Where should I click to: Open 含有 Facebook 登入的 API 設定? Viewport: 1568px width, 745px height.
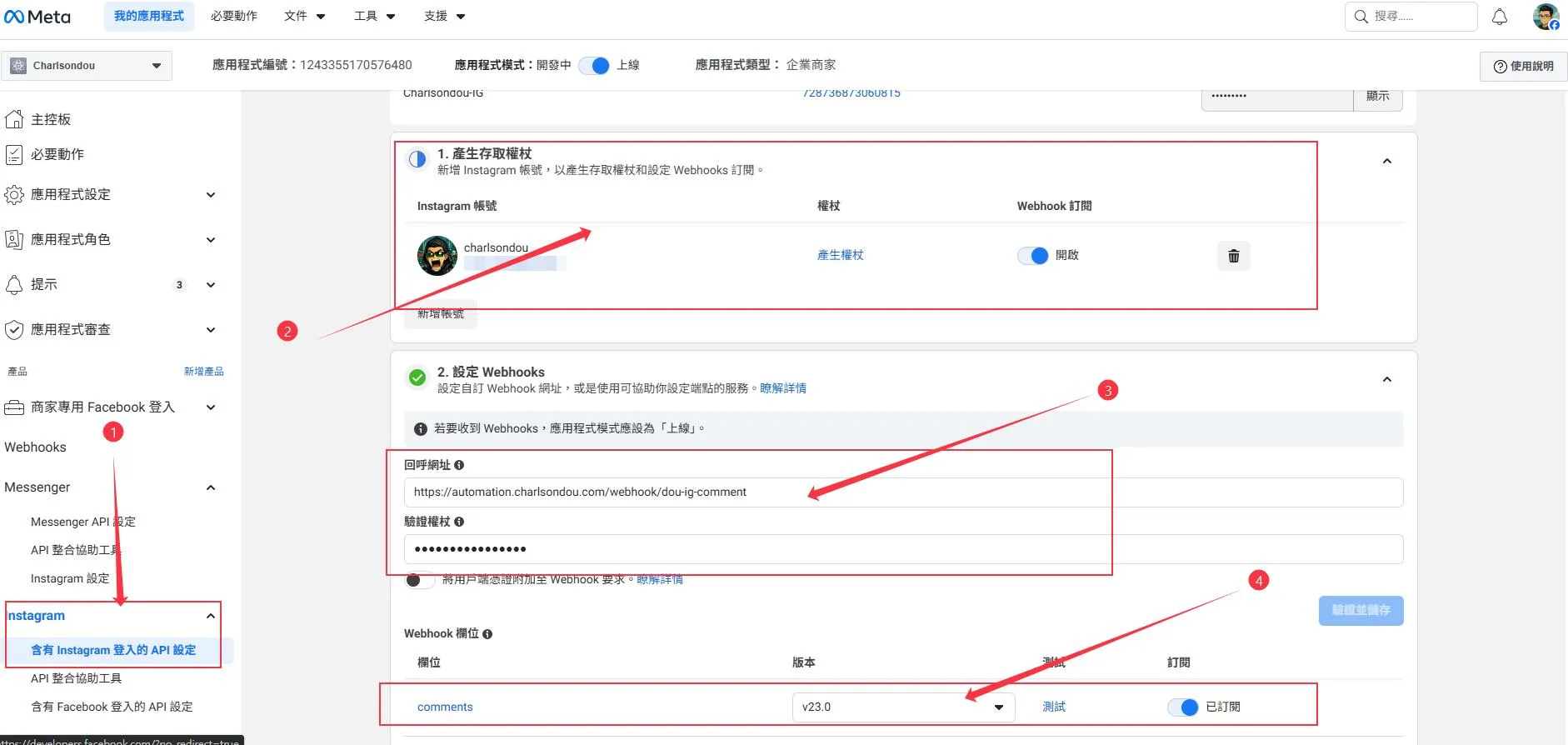112,707
